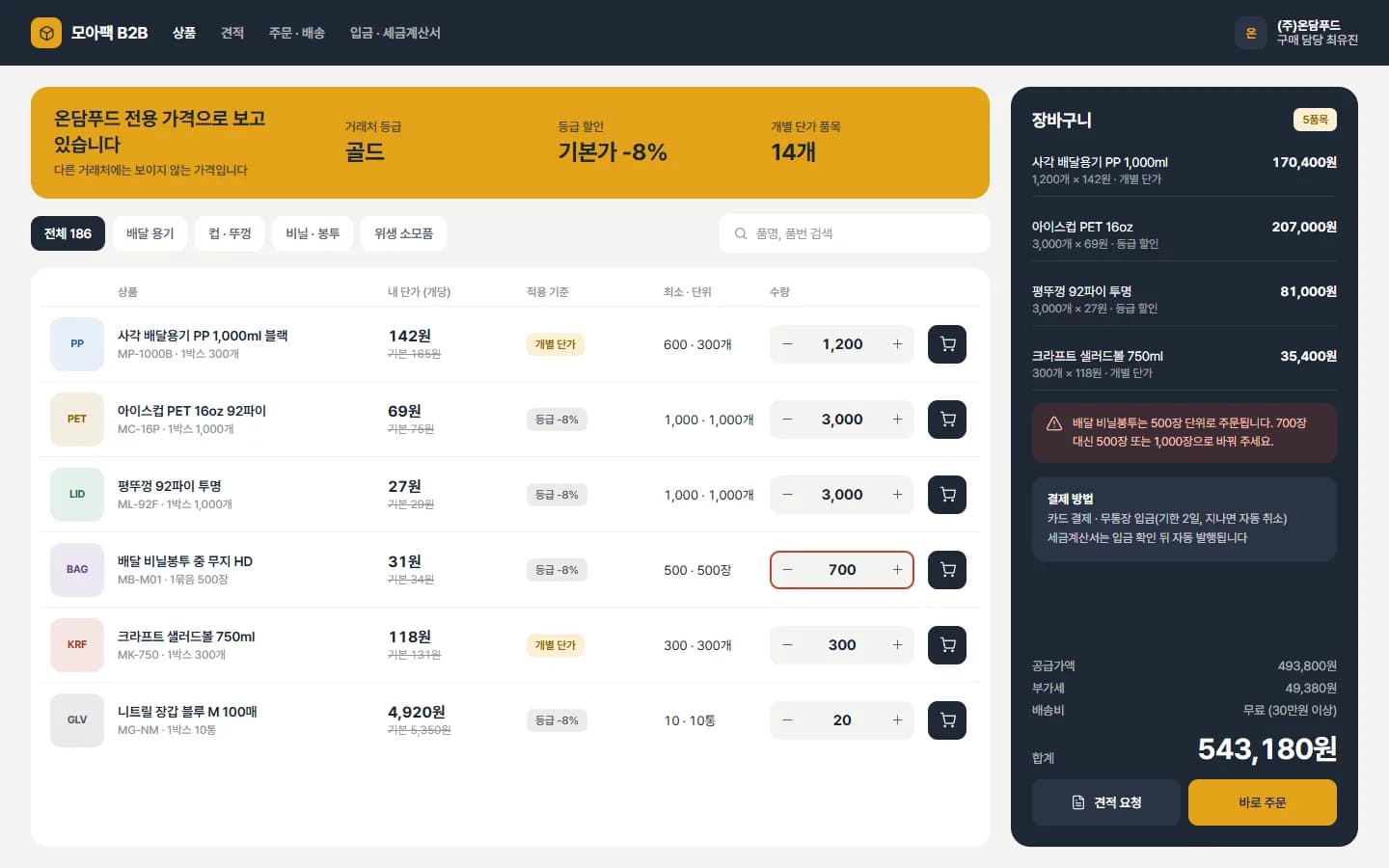The height and width of the screenshot is (868, 1389).
Task: Add 사각 배달용기 PP 1,000ml to cart
Action: [x=947, y=344]
